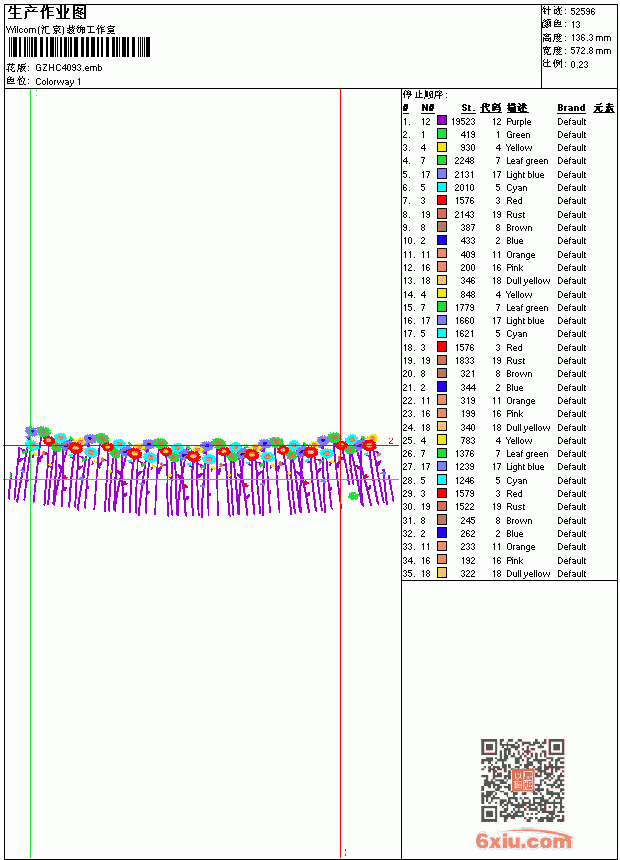Click the green swatch in row 2
The width and height of the screenshot is (620, 860).
(x=442, y=134)
